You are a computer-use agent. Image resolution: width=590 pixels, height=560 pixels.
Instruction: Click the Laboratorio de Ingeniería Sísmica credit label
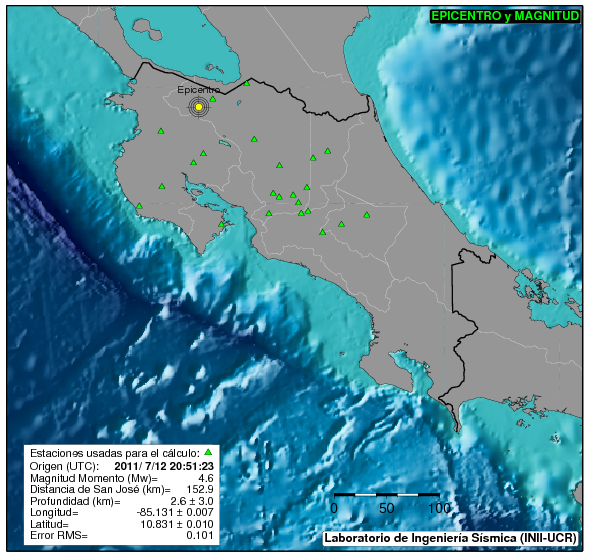tap(450, 538)
